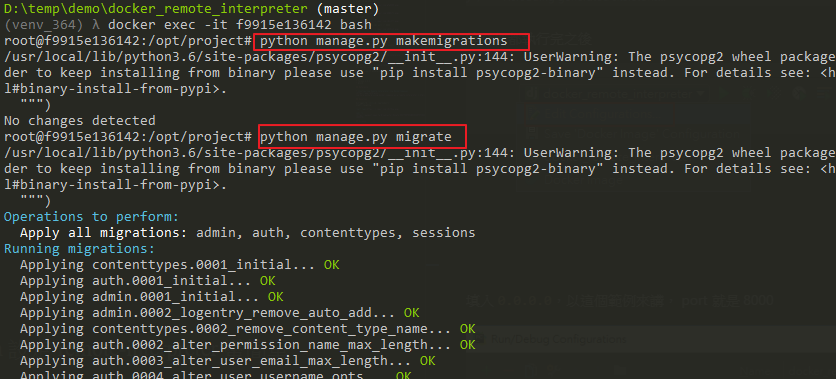Click the python manage.py migrate command text
836x379 pixels.
[356, 137]
